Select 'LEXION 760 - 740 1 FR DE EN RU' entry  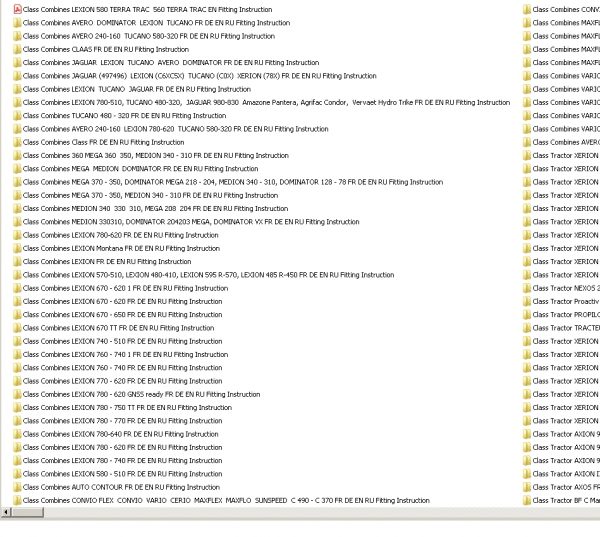pyautogui.click(x=125, y=354)
